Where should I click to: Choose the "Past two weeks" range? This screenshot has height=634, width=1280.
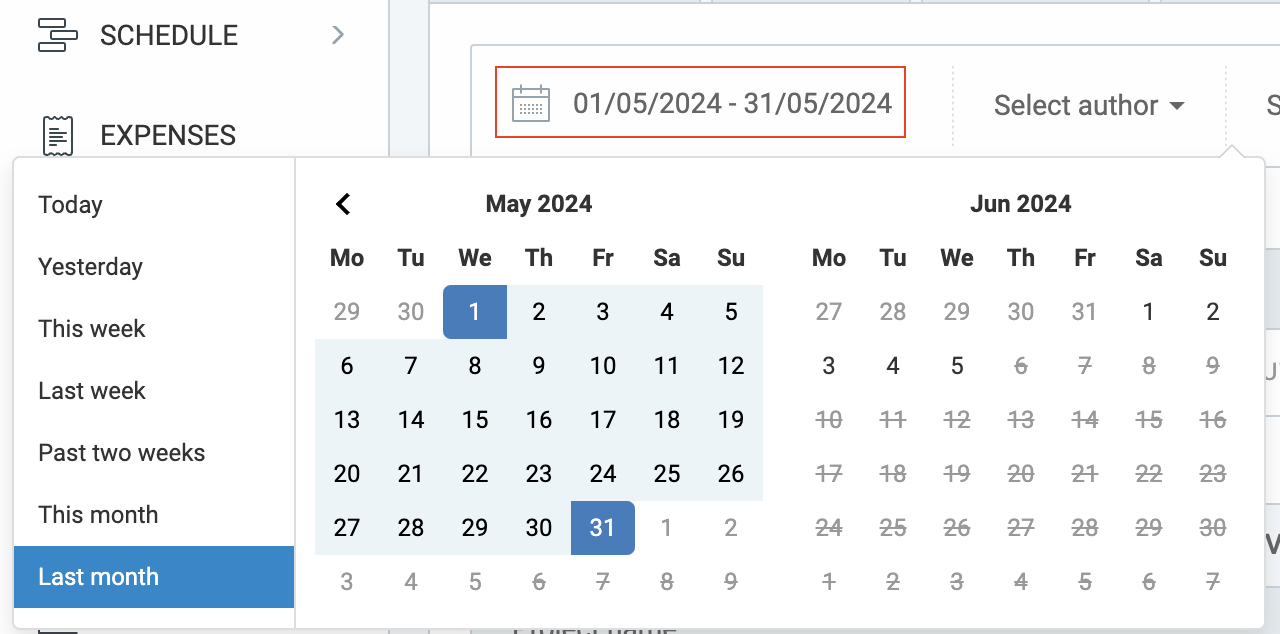(x=121, y=452)
